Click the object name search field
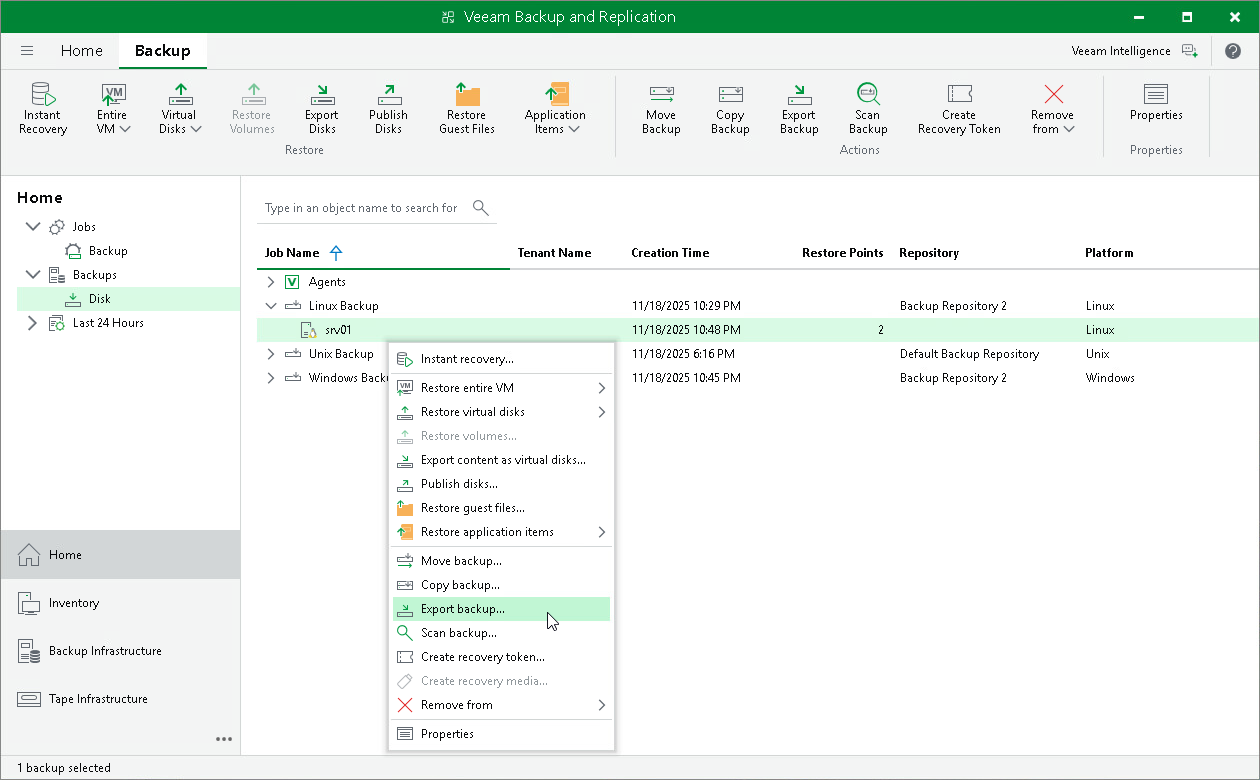The image size is (1260, 780). [x=362, y=208]
